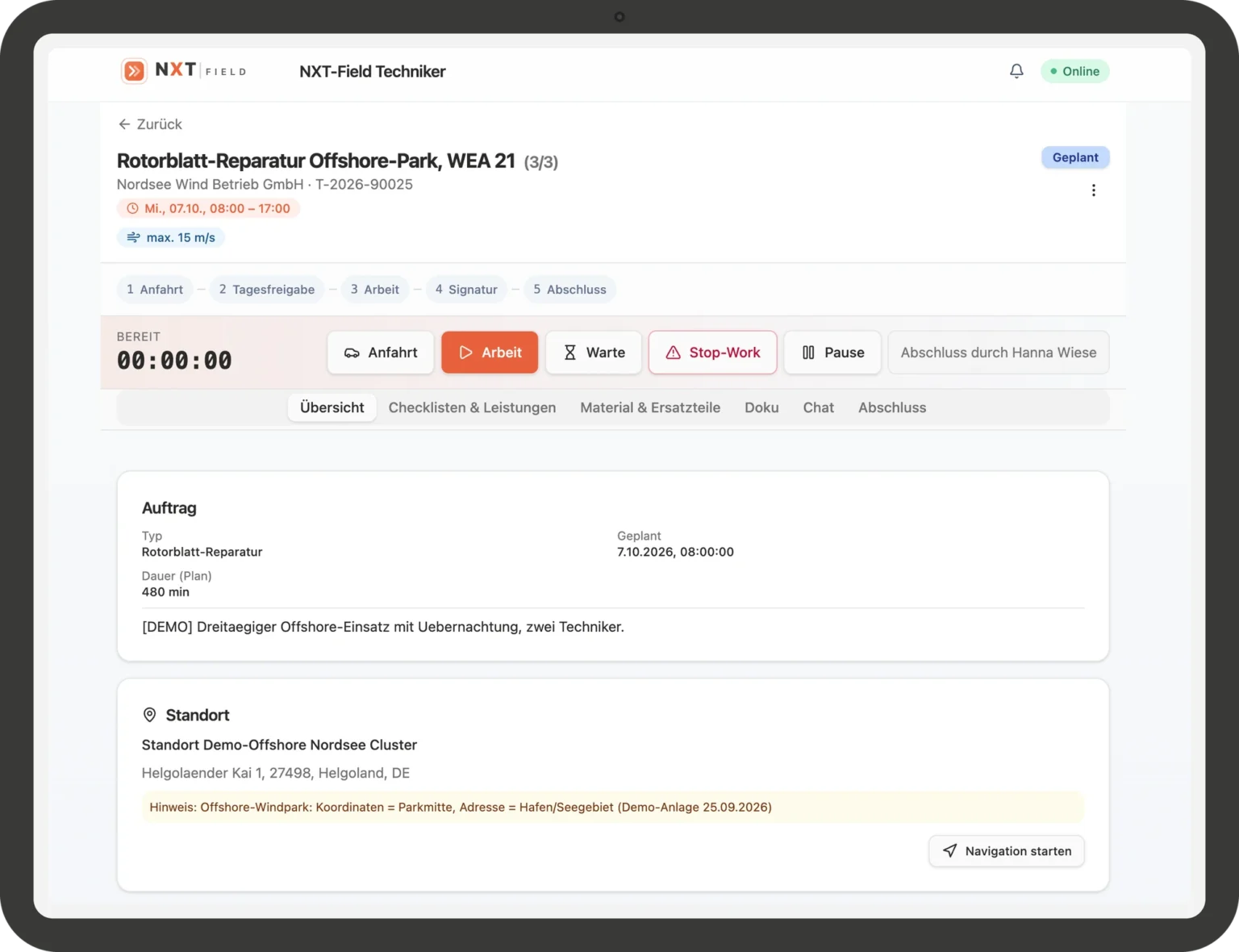Image resolution: width=1239 pixels, height=952 pixels.
Task: Click Abschluss durch Hanna Wiese button
Action: click(x=999, y=353)
